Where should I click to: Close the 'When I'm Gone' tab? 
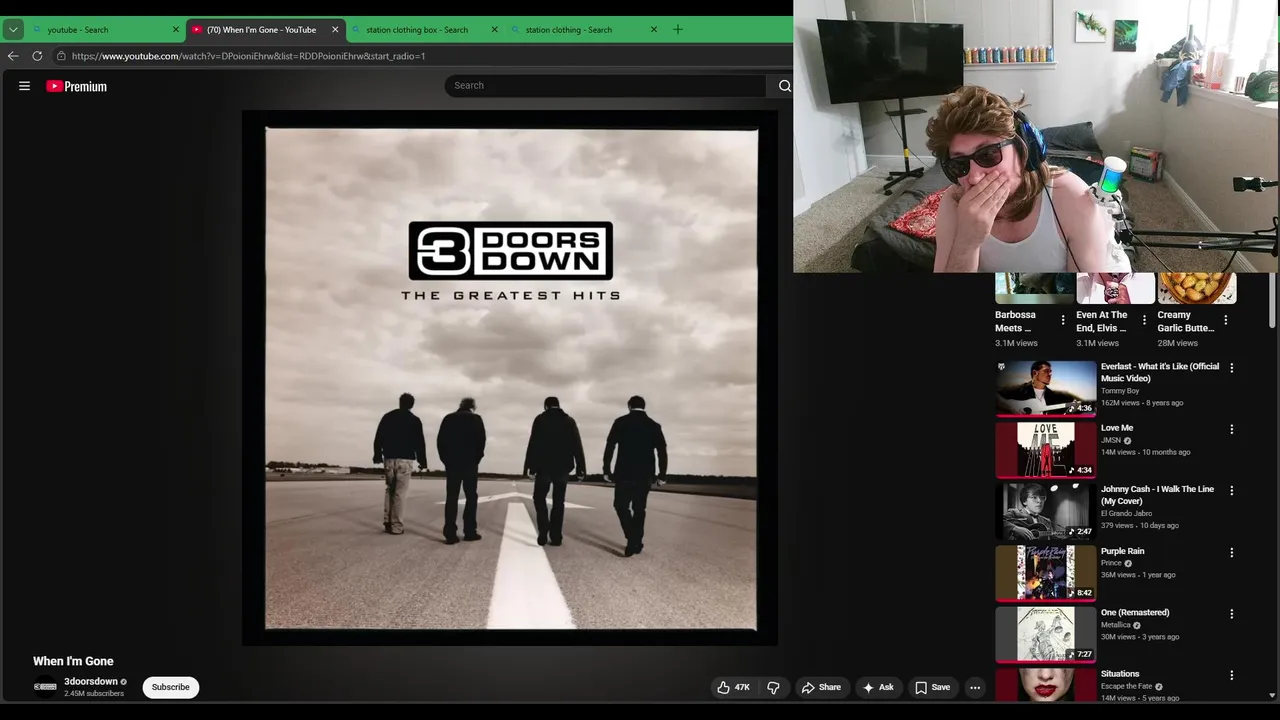coord(335,30)
